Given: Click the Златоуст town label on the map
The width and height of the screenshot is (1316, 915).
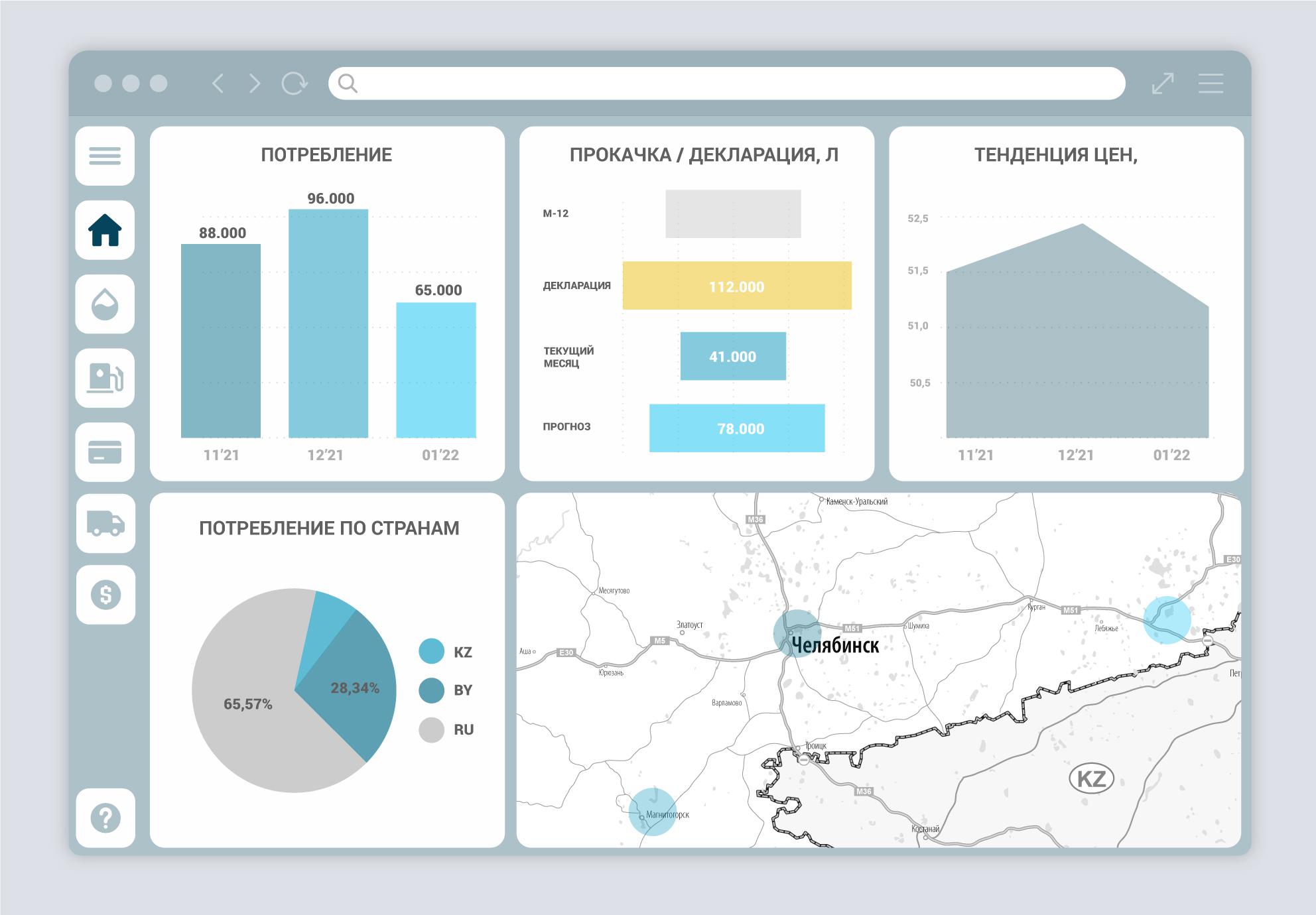Looking at the screenshot, I should tap(689, 625).
